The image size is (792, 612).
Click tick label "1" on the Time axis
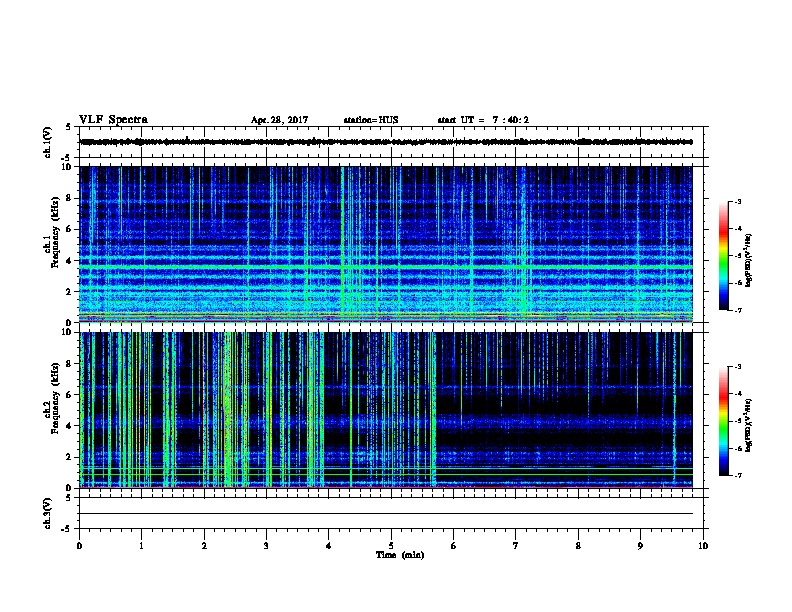pyautogui.click(x=141, y=546)
